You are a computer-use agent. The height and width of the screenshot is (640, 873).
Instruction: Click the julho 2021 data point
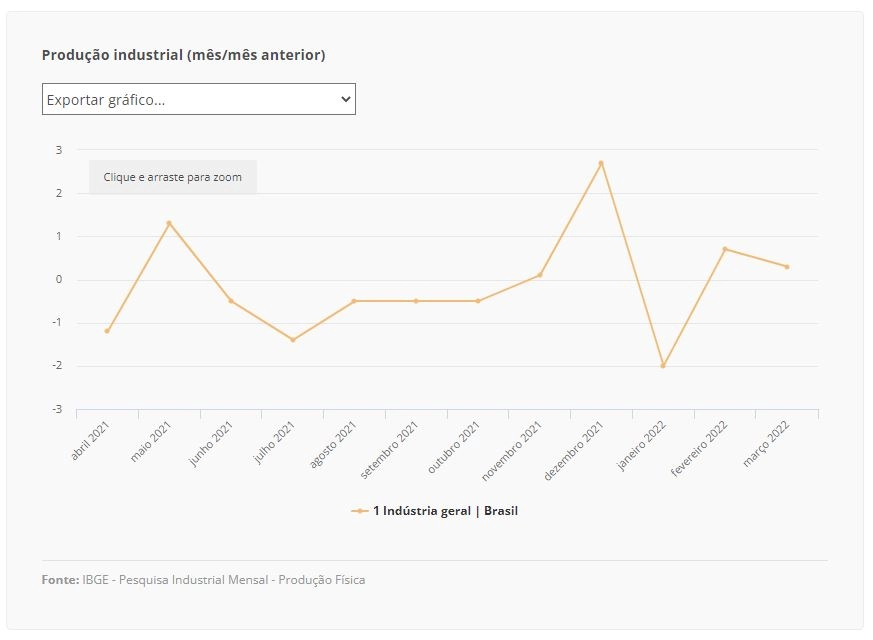click(x=293, y=339)
